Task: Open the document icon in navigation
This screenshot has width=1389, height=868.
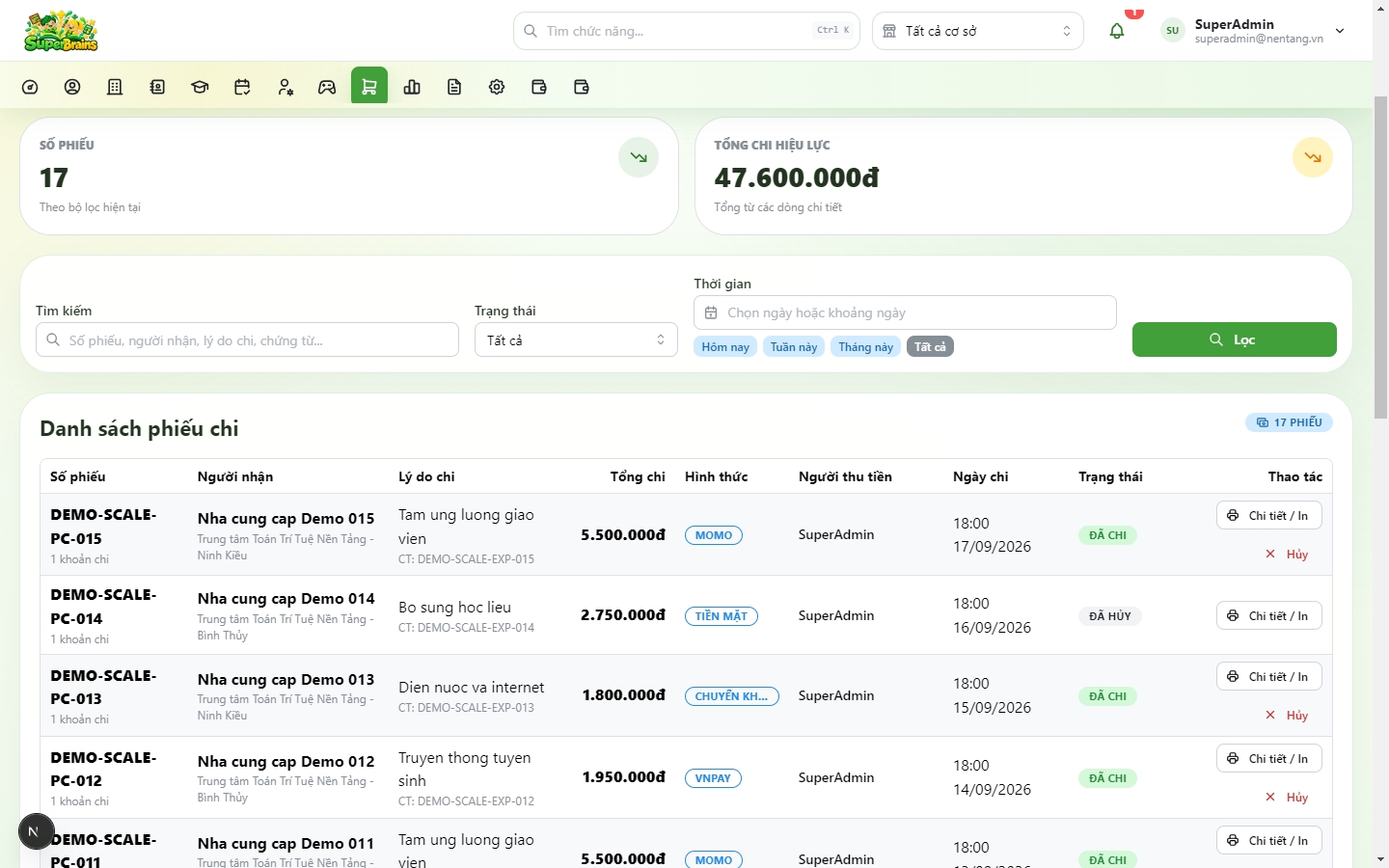Action: coord(454,87)
